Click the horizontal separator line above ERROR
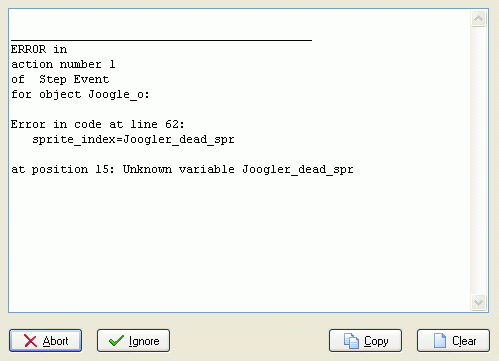The image size is (499, 361). coord(161,40)
